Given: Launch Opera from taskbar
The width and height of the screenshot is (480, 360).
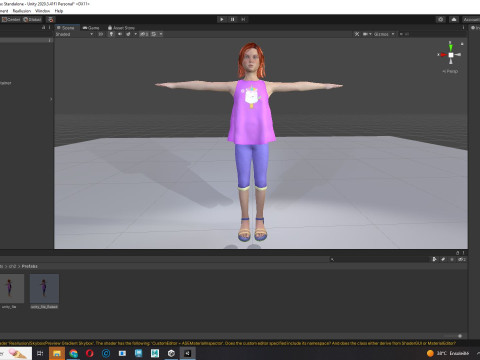Looking at the screenshot, I should pyautogui.click(x=90, y=353).
